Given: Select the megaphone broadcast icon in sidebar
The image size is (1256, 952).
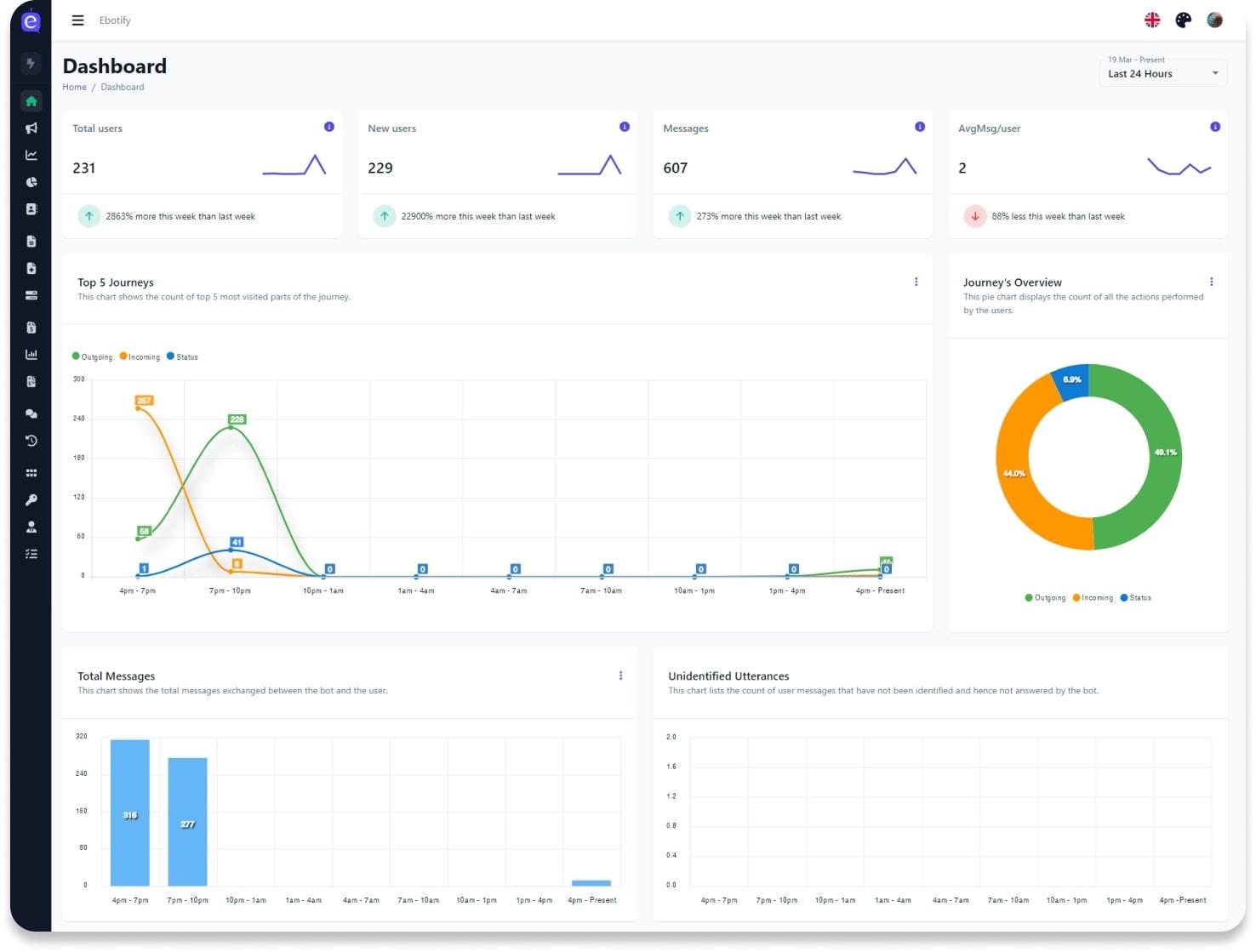Looking at the screenshot, I should point(31,128).
